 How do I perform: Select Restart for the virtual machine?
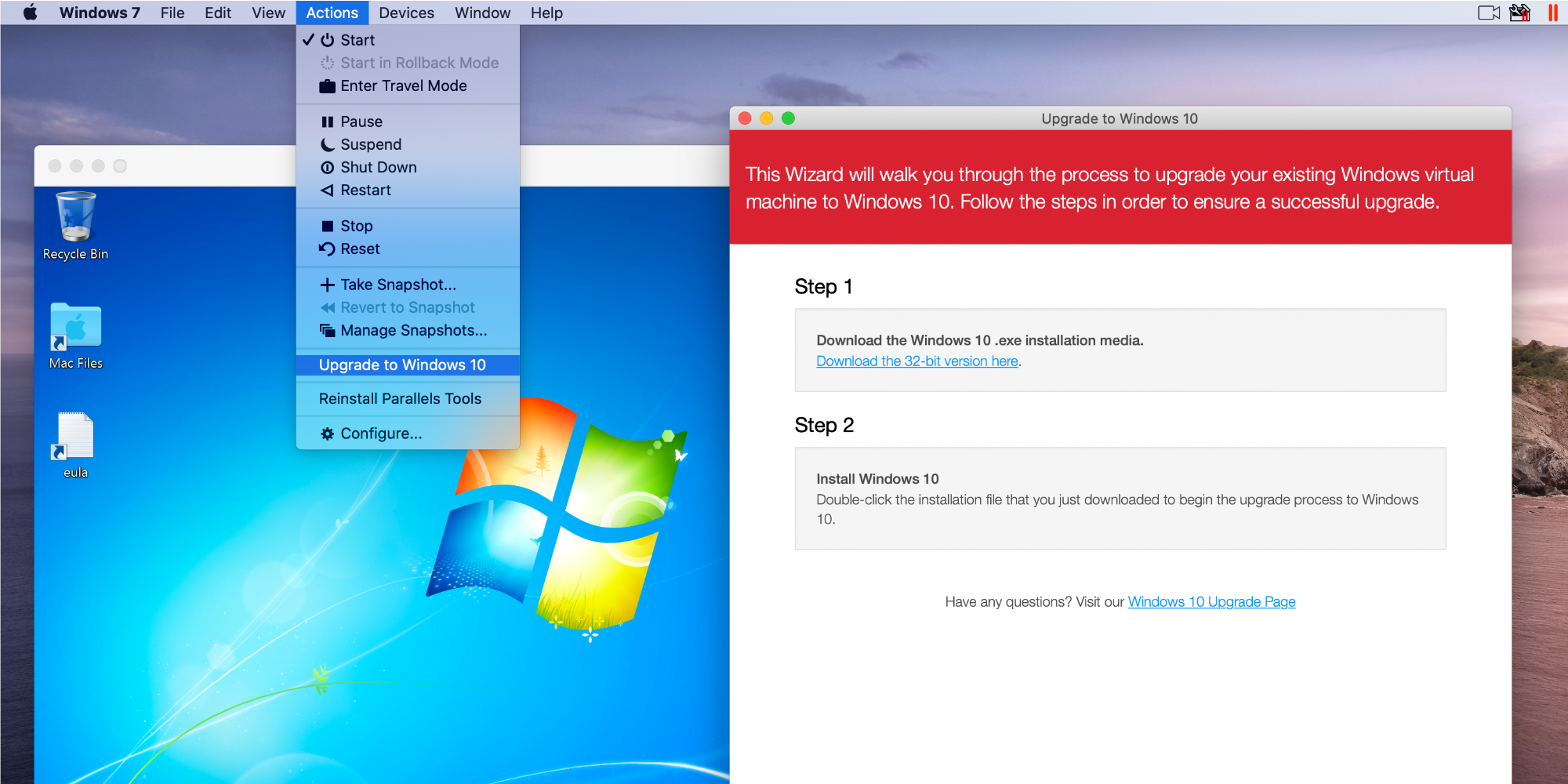point(365,190)
